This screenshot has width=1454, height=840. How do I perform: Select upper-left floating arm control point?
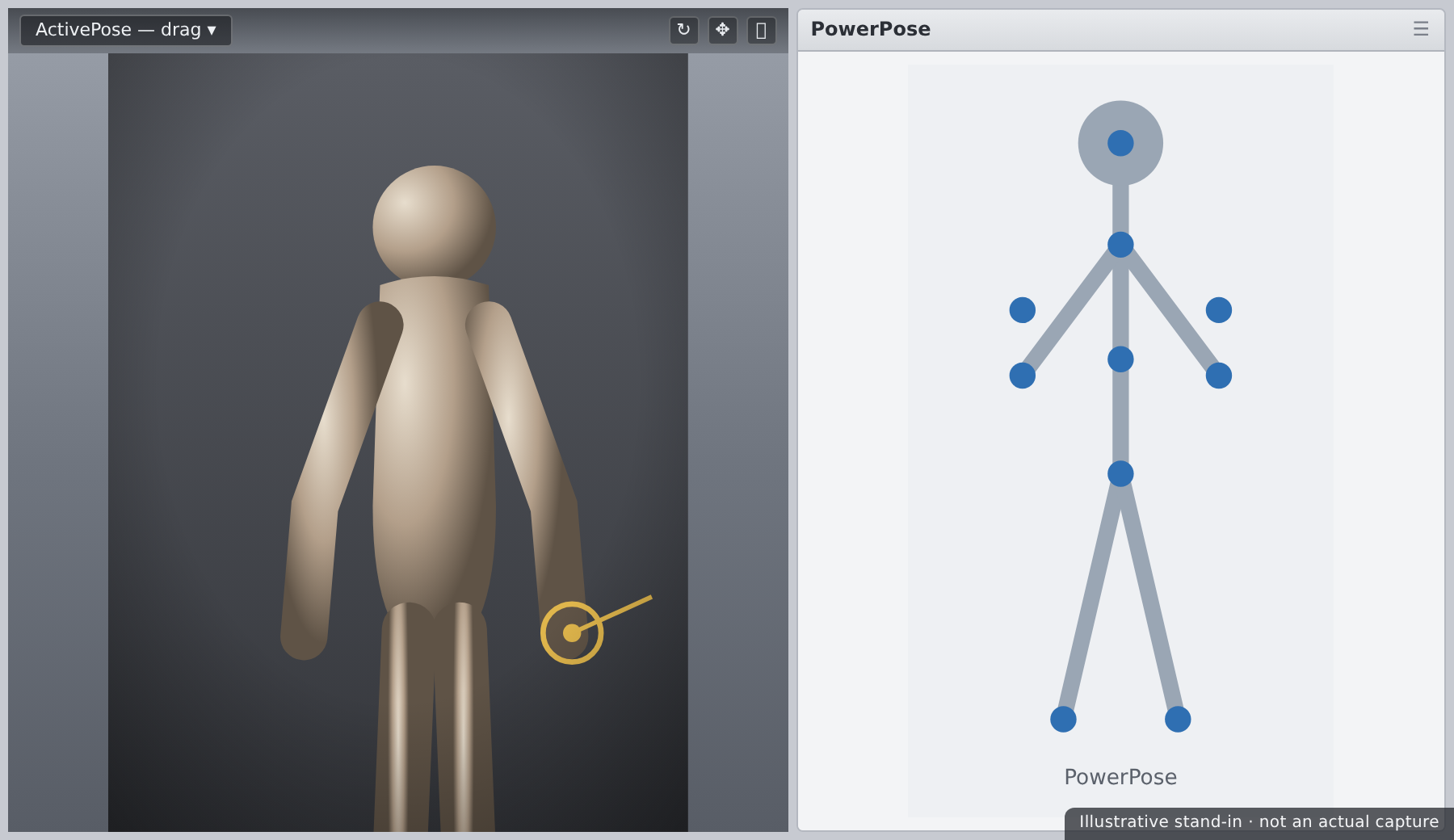pos(1023,310)
